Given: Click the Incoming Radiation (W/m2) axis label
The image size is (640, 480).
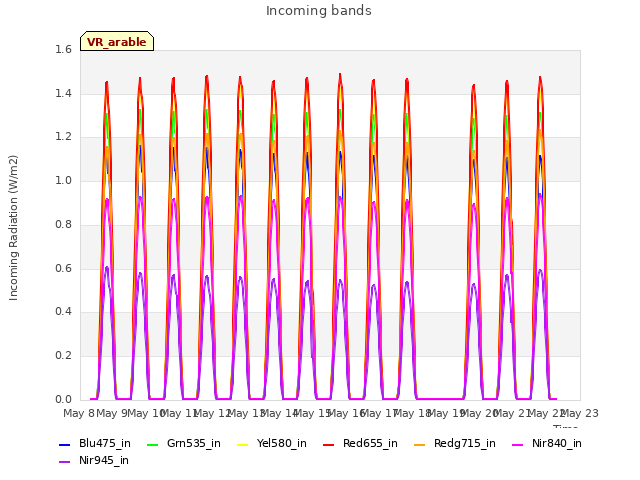Looking at the screenshot, I should 13,228.
